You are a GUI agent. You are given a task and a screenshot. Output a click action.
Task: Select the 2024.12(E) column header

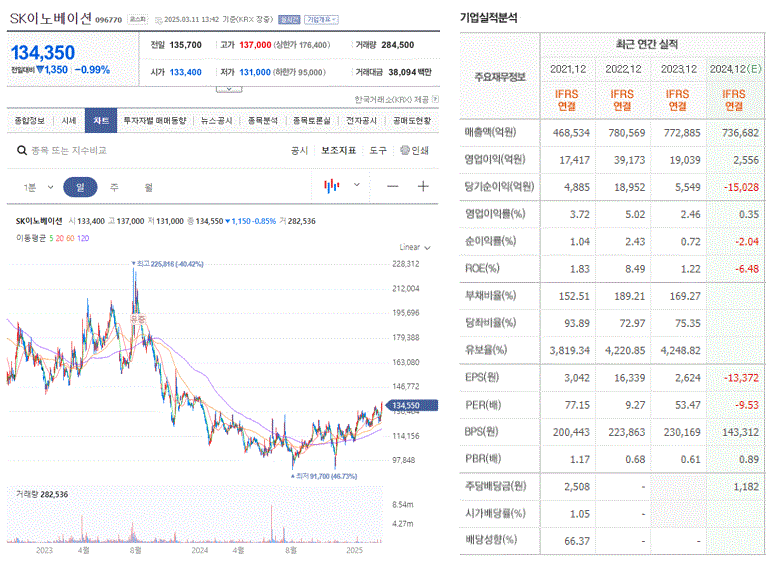735,69
